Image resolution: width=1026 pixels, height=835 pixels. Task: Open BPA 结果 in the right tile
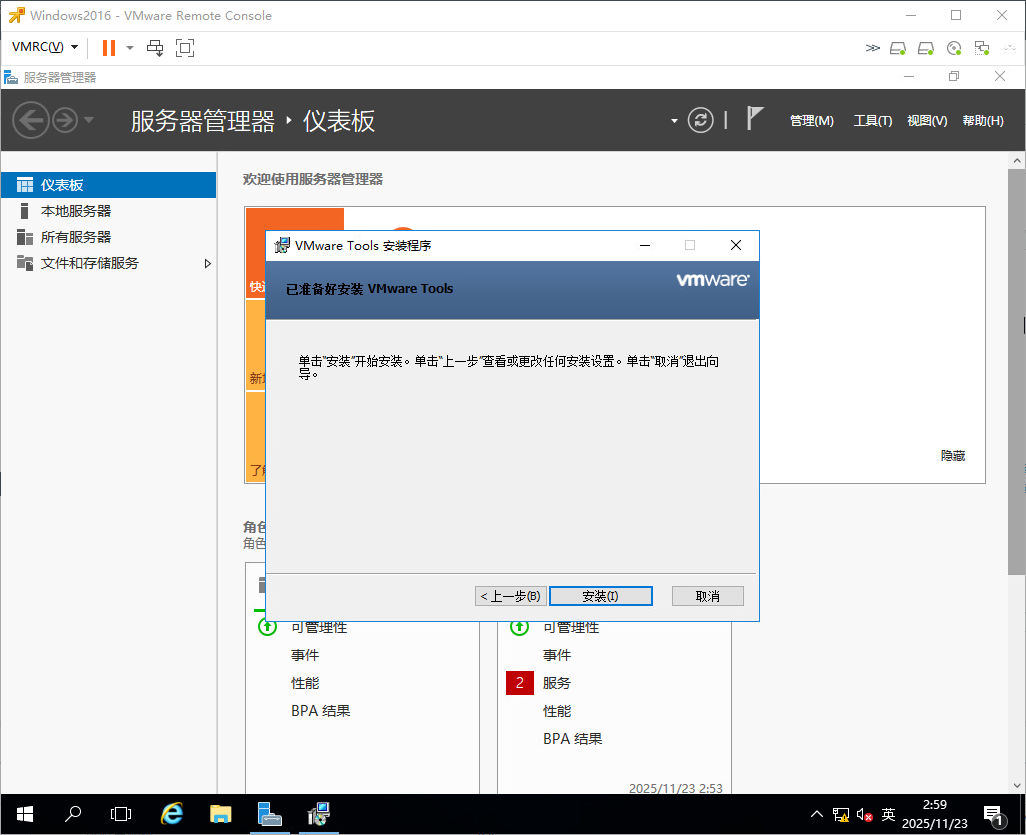tap(573, 739)
